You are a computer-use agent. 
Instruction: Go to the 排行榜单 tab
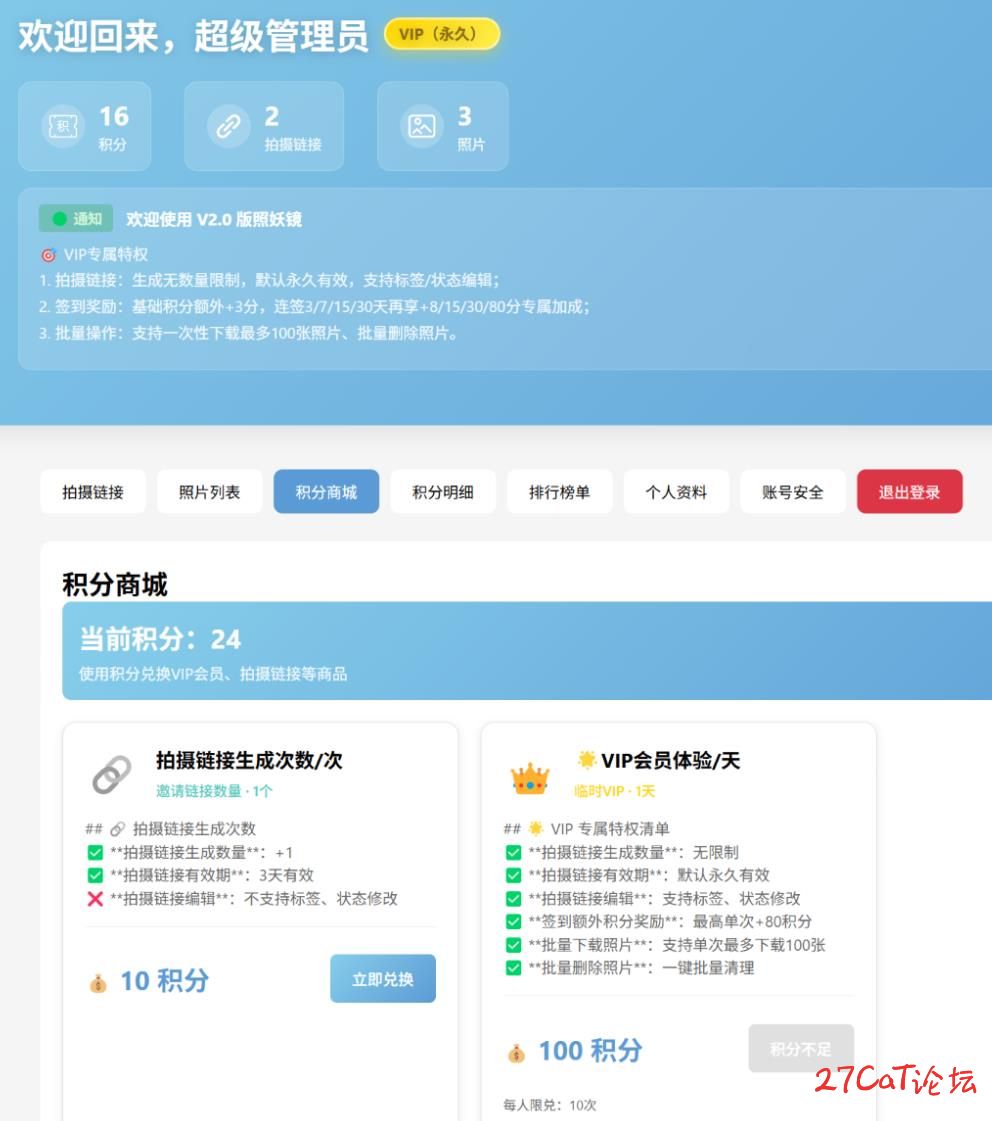tap(559, 492)
